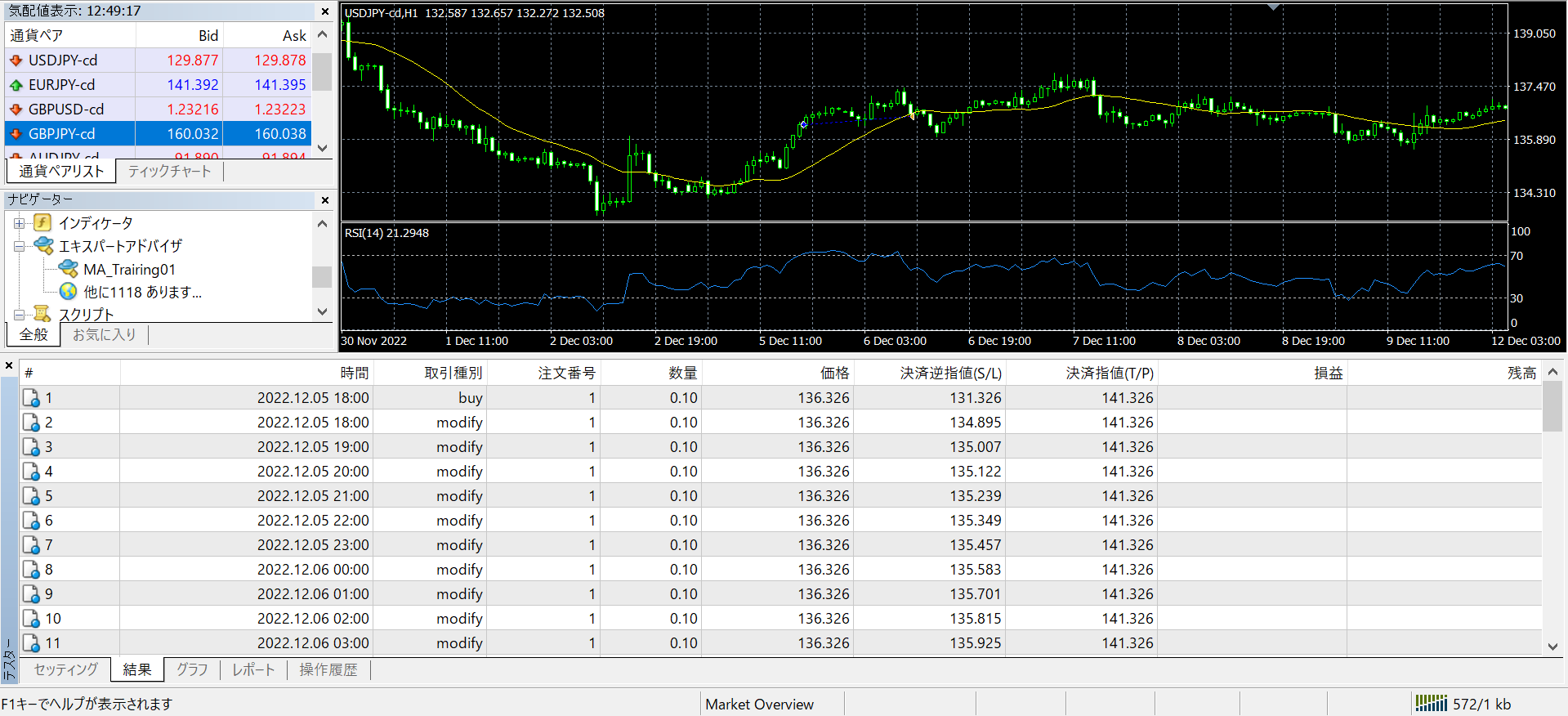Select the GBPJPY-cd row

point(158,134)
